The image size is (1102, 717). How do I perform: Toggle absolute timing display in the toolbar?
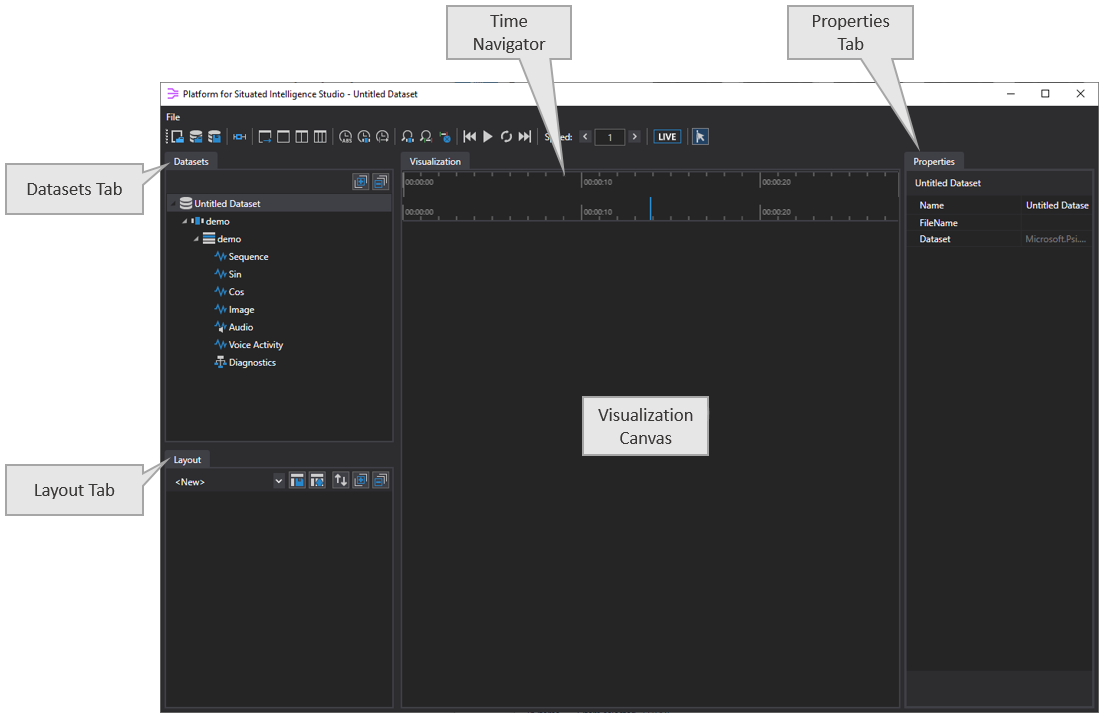(x=345, y=136)
